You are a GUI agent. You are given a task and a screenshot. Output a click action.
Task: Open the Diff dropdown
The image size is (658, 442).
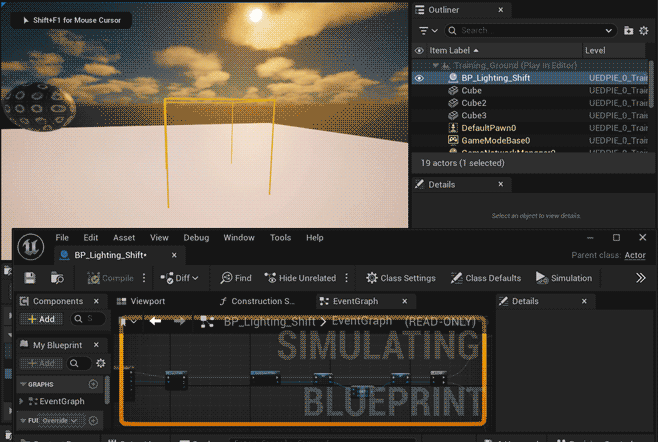click(x=179, y=278)
